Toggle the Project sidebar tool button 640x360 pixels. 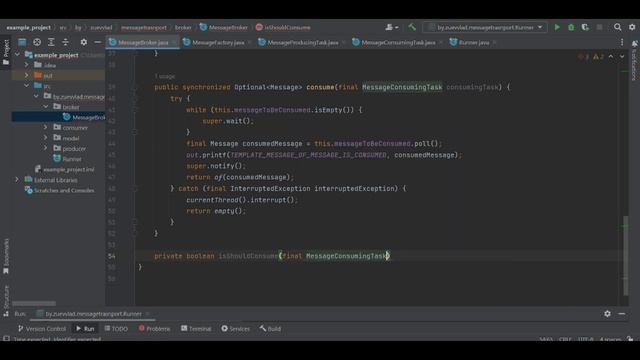6,52
